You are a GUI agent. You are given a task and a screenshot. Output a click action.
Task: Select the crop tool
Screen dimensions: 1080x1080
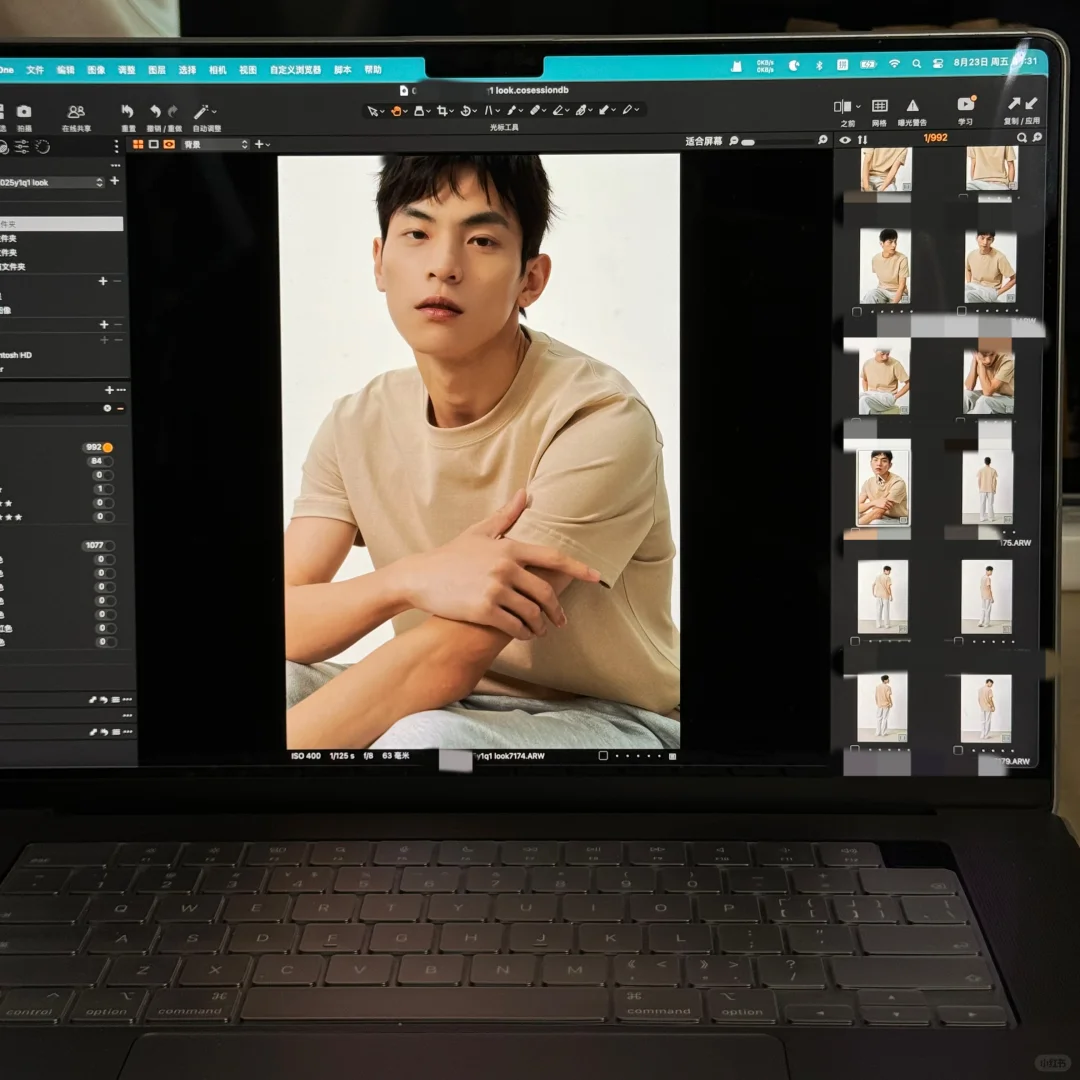point(442,110)
